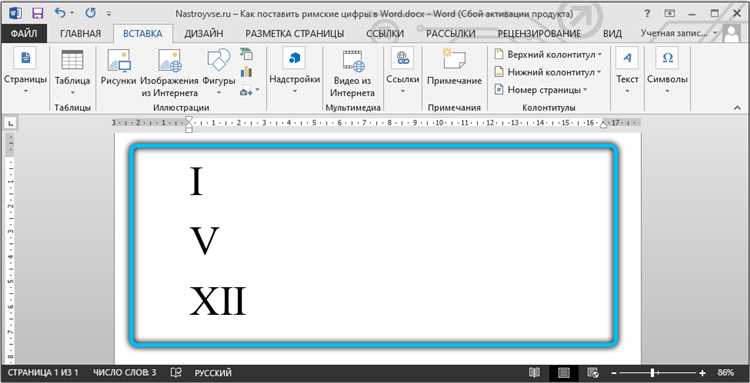This screenshot has width=750, height=383.
Task: Click the spelling proofing status bar icon
Action: 176,373
